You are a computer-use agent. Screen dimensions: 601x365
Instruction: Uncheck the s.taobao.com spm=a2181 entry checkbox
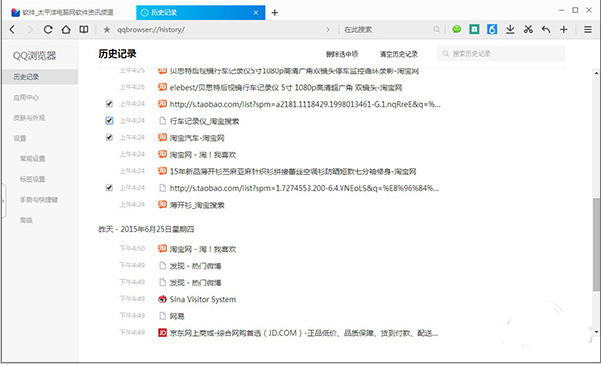pyautogui.click(x=109, y=104)
